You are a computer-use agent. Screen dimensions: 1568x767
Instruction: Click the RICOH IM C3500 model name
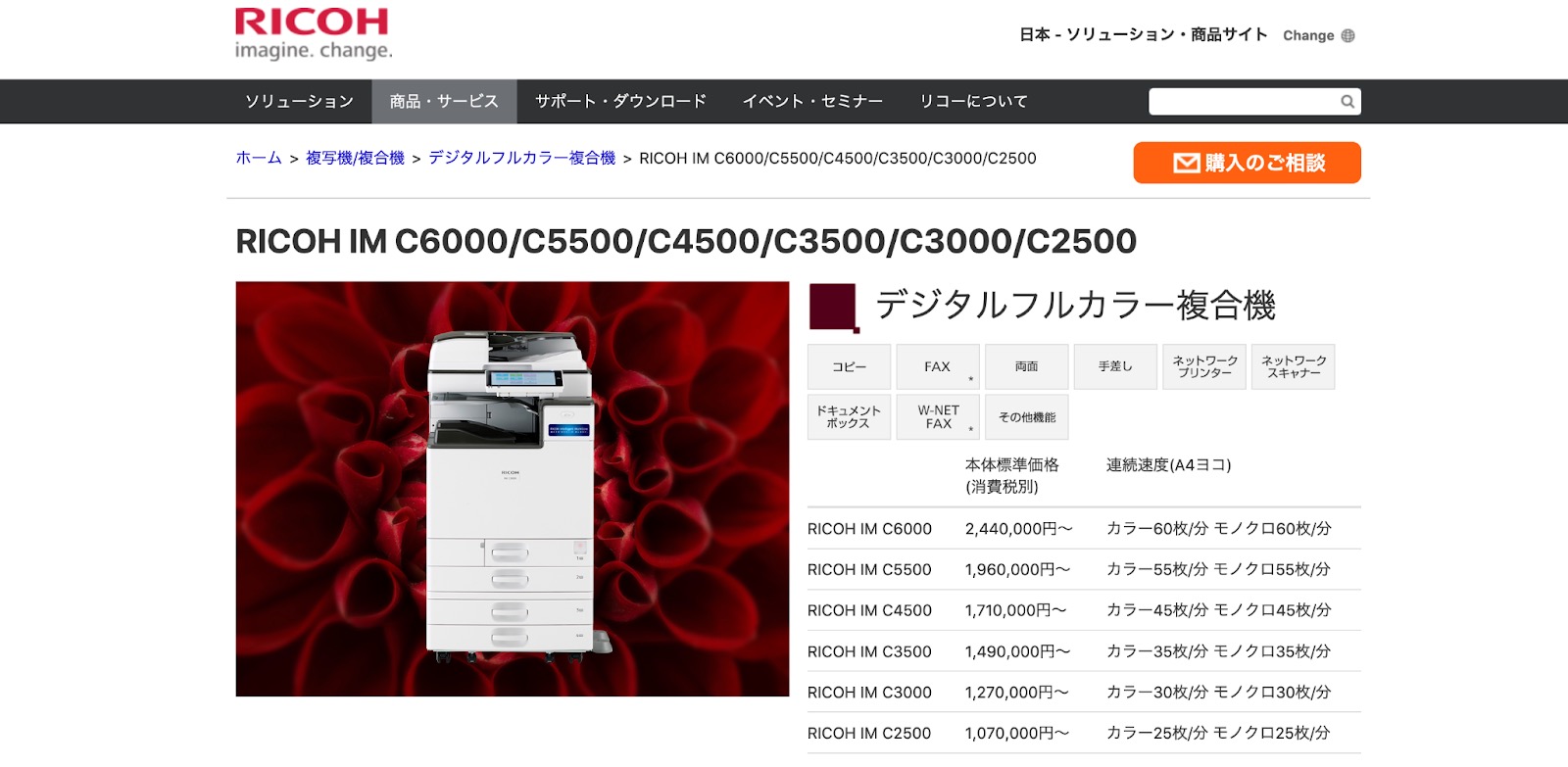click(869, 651)
